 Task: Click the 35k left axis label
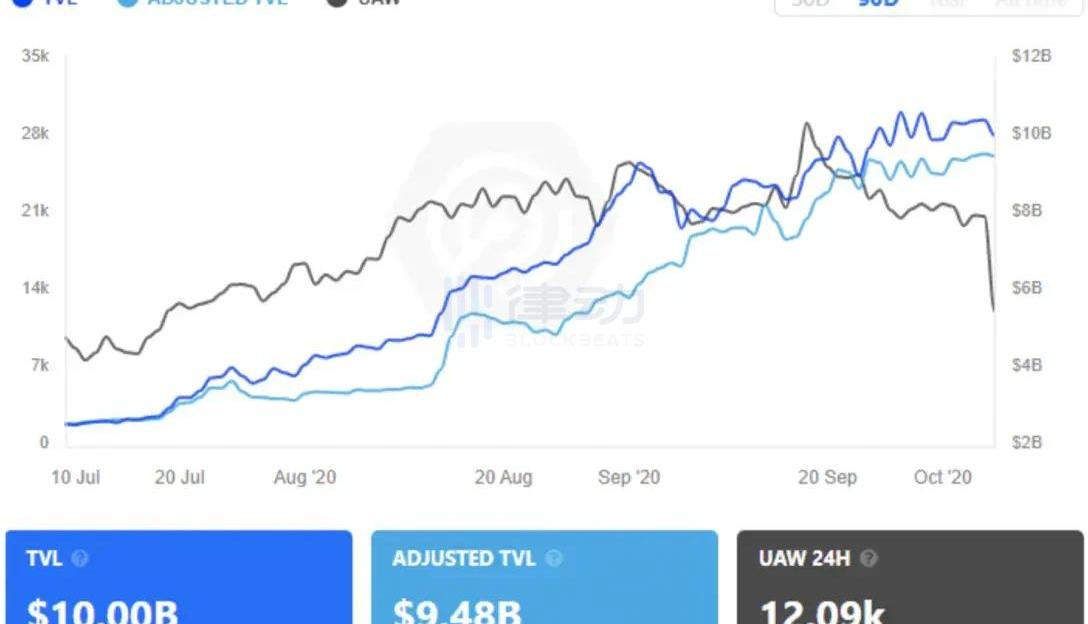pyautogui.click(x=36, y=56)
